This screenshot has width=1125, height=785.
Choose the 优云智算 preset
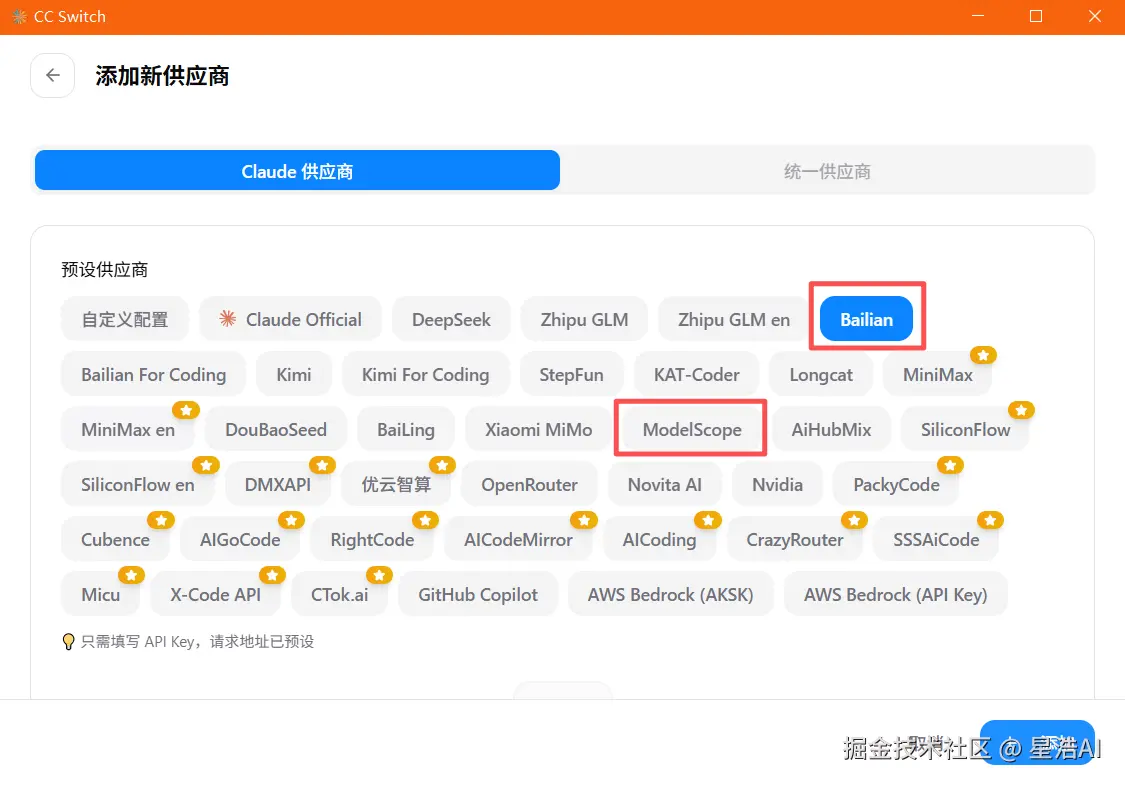pyautogui.click(x=396, y=484)
